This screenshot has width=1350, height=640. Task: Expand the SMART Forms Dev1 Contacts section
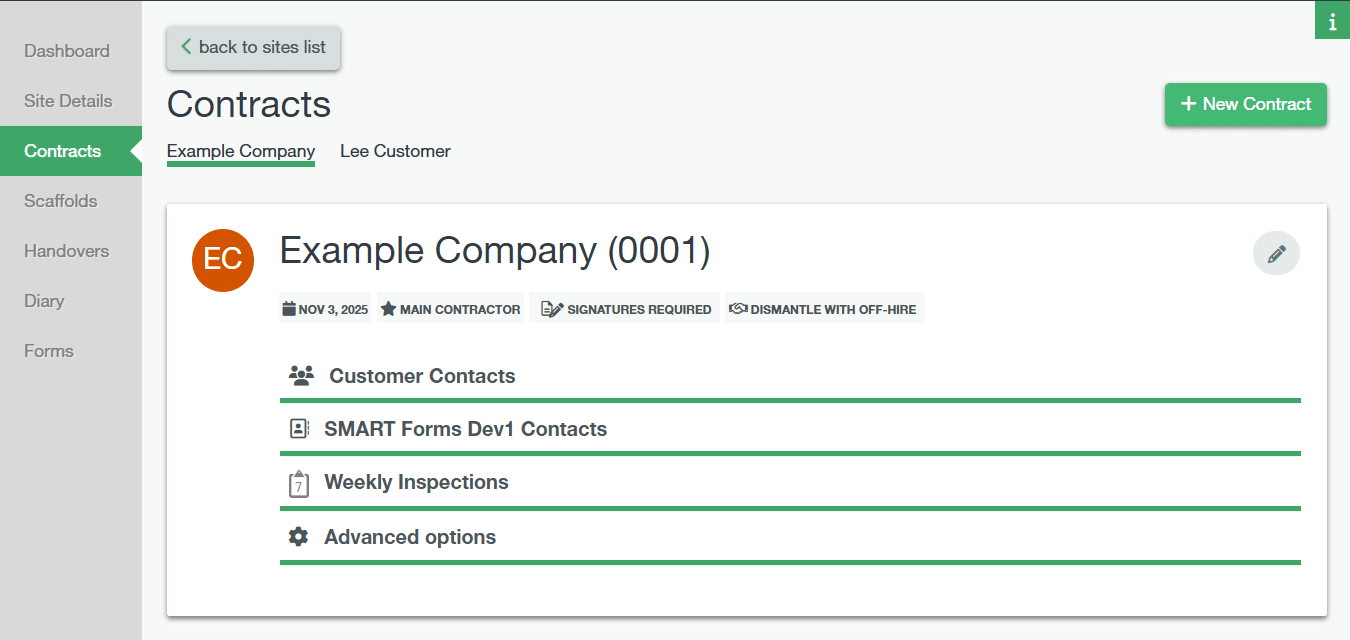(465, 429)
